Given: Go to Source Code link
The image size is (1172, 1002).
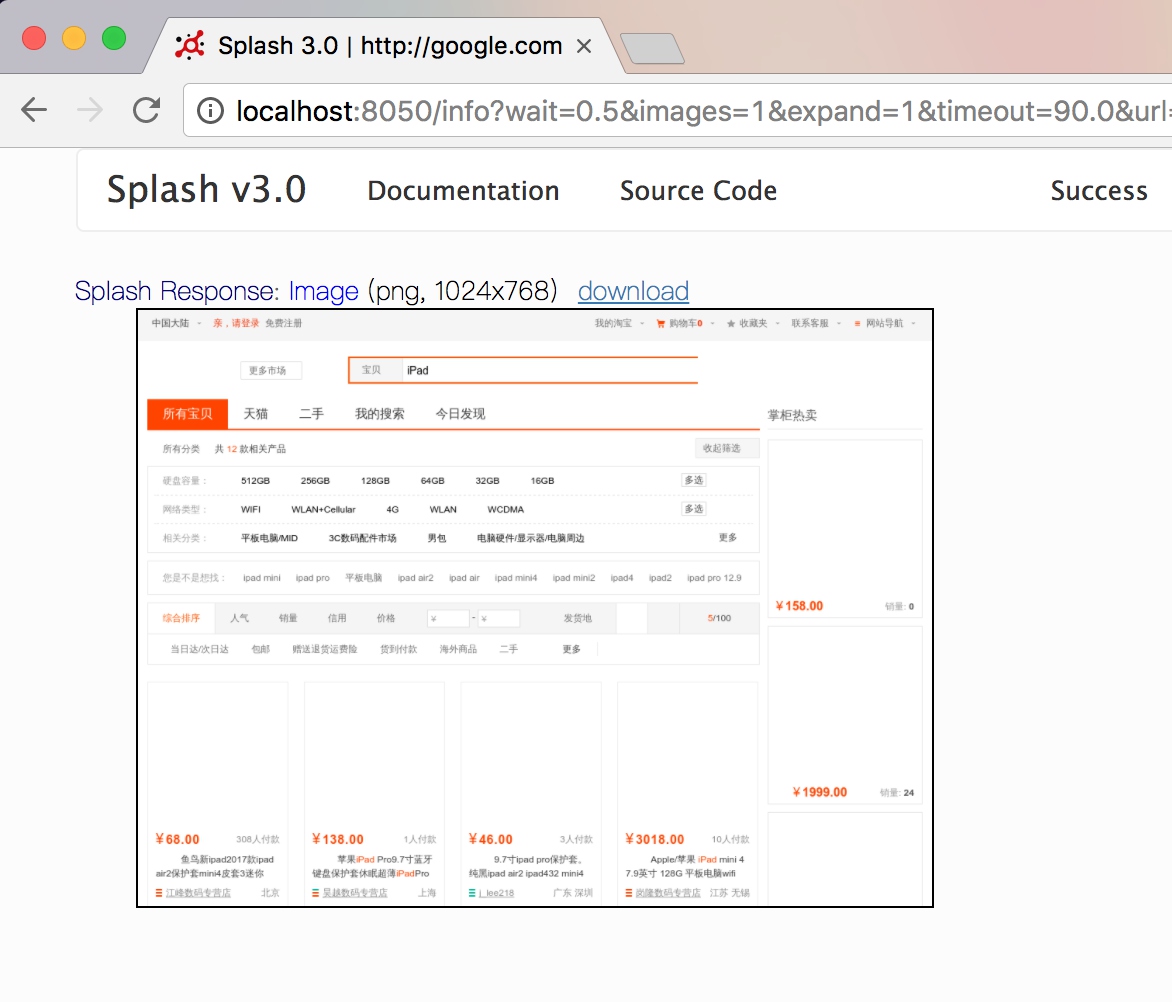Looking at the screenshot, I should (698, 191).
